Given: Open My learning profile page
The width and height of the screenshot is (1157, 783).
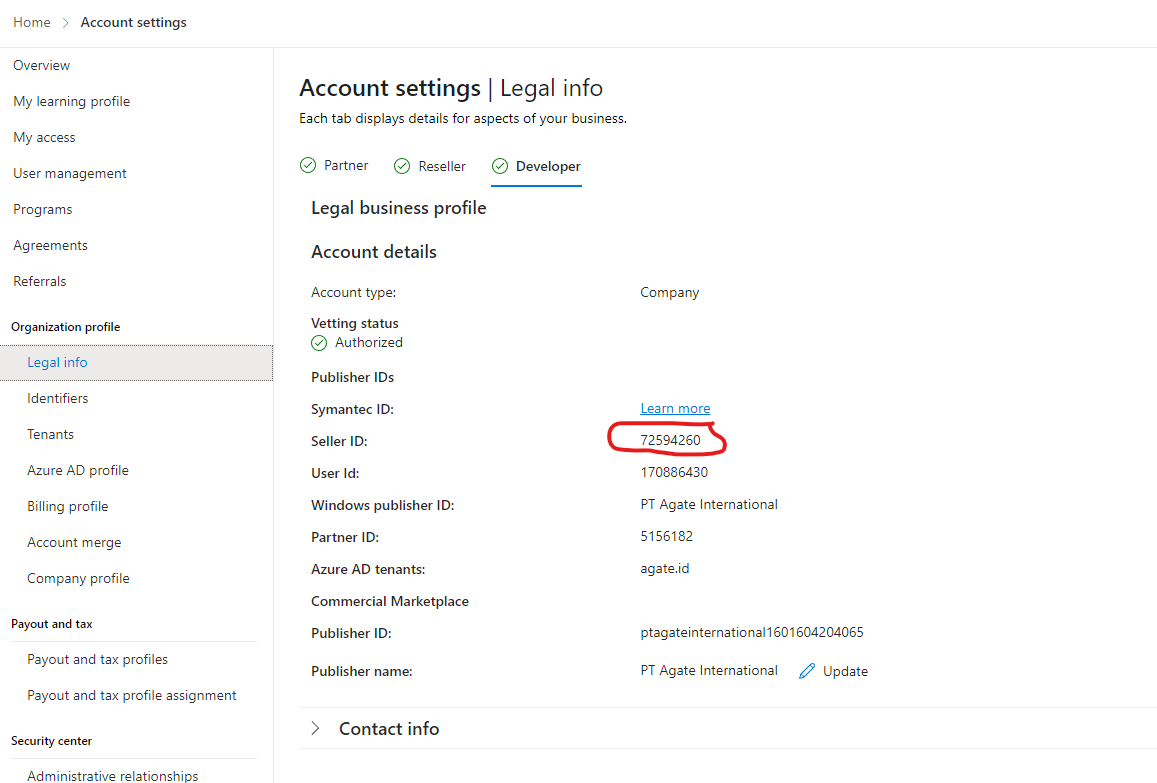Looking at the screenshot, I should [x=72, y=101].
